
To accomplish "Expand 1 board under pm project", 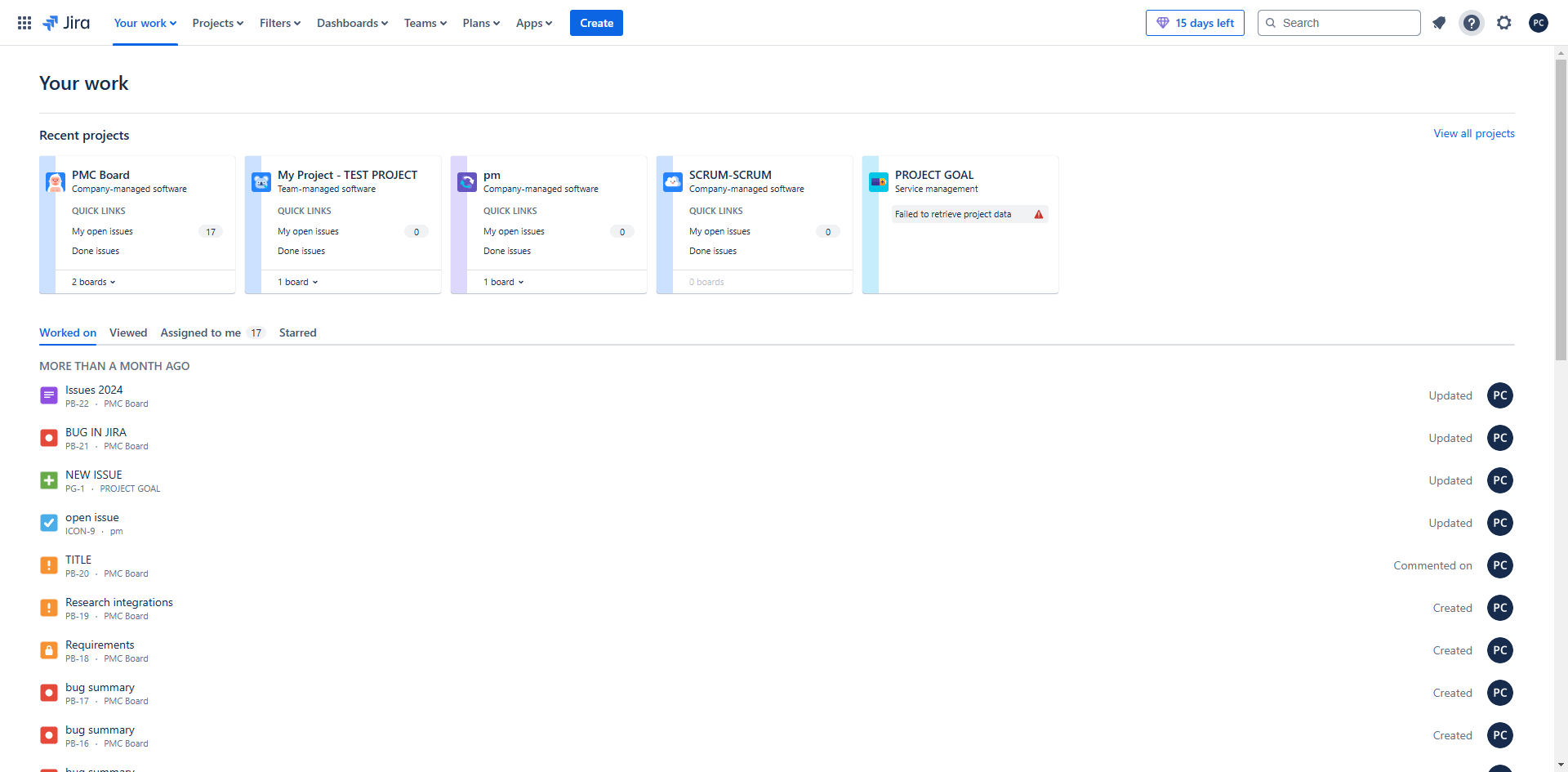I will (504, 282).
